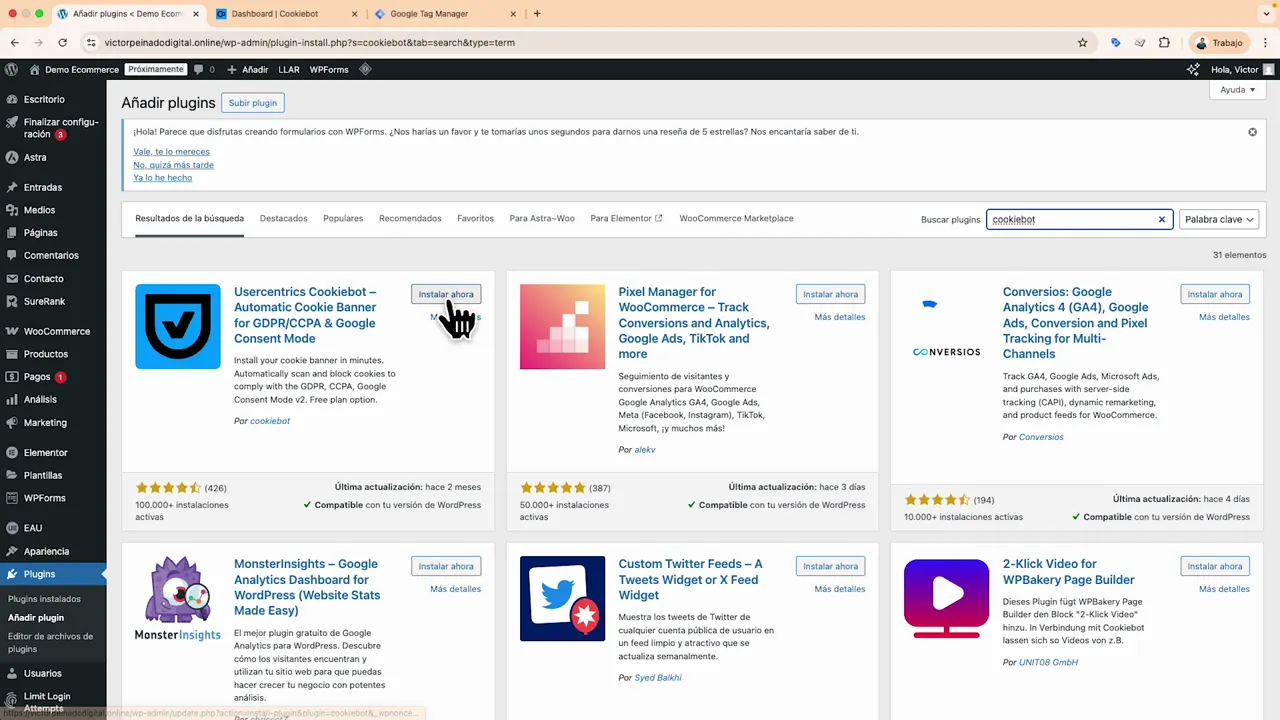The height and width of the screenshot is (720, 1280).
Task: Open the Chrome extensions puzzle icon
Action: coord(1164,43)
